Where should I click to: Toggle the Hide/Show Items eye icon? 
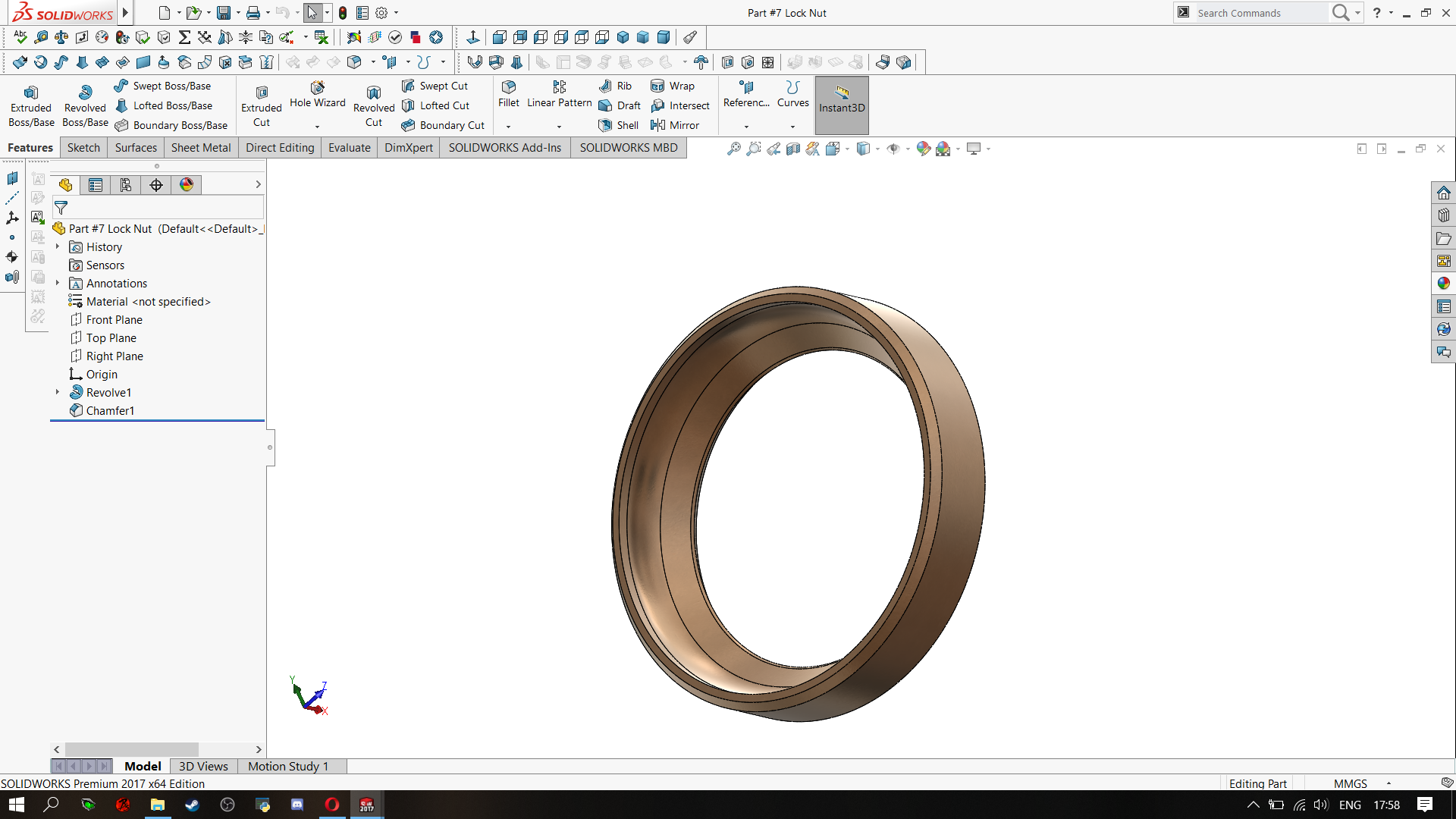point(893,149)
